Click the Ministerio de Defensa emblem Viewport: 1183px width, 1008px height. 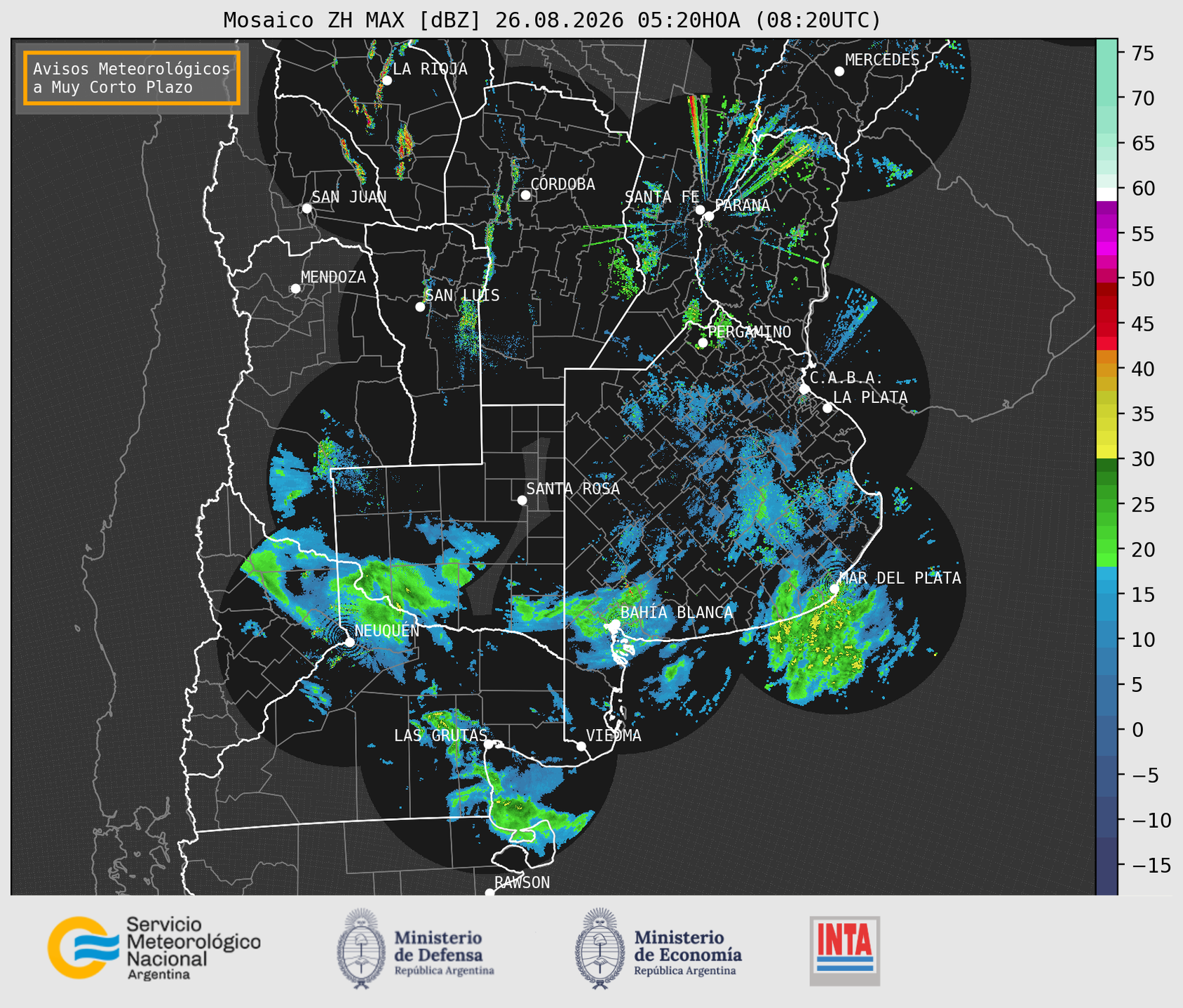[x=360, y=948]
